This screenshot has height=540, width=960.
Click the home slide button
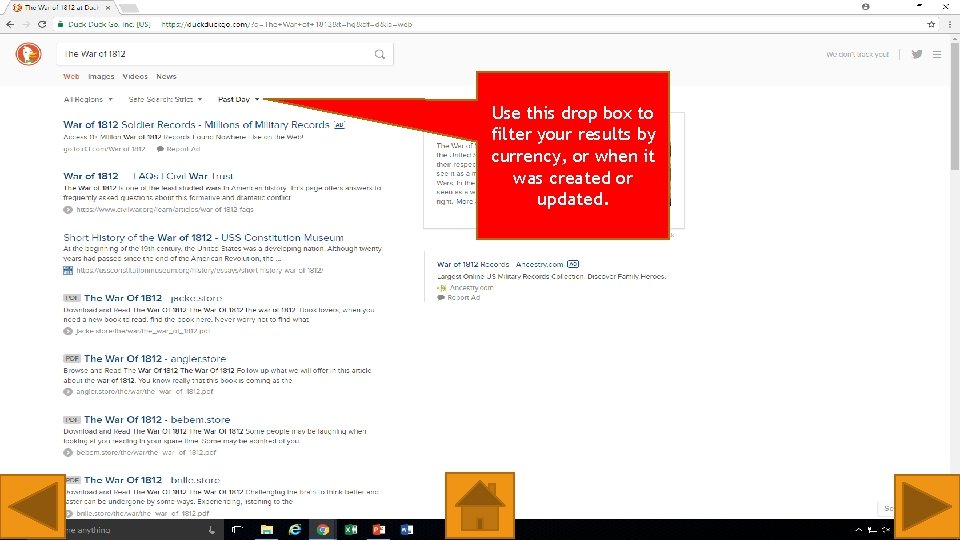click(x=479, y=506)
